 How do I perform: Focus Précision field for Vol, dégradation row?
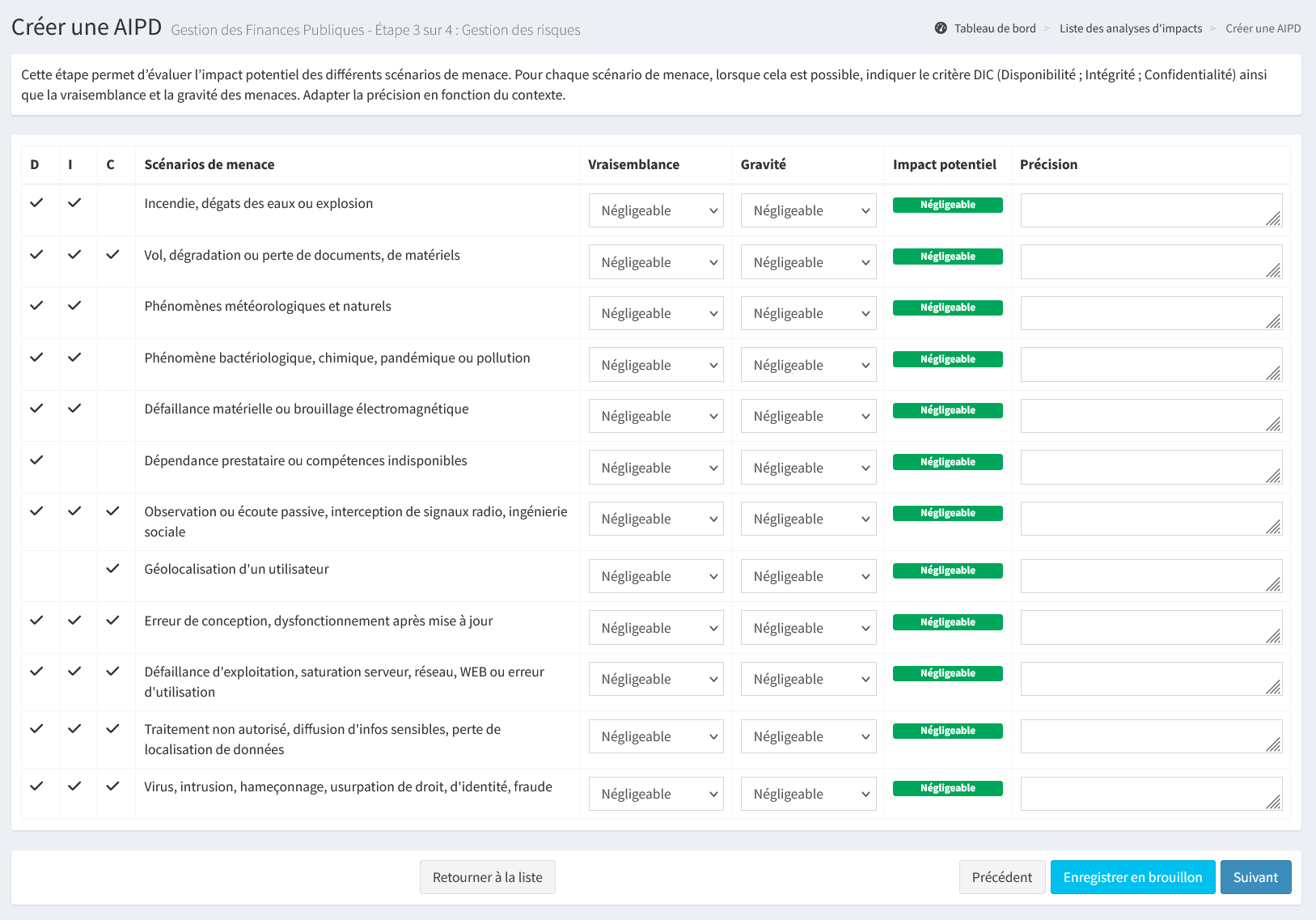click(x=1151, y=262)
